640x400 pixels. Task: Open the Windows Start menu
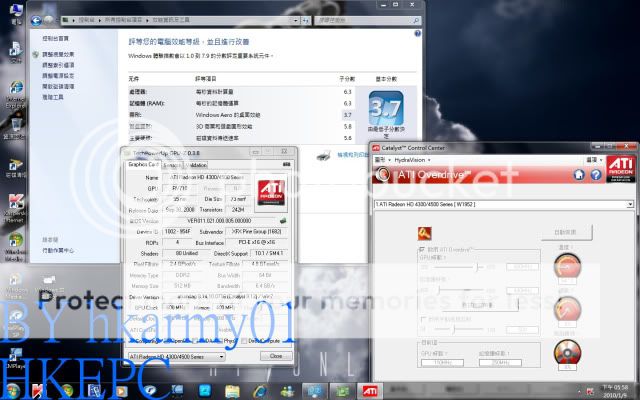(12, 391)
